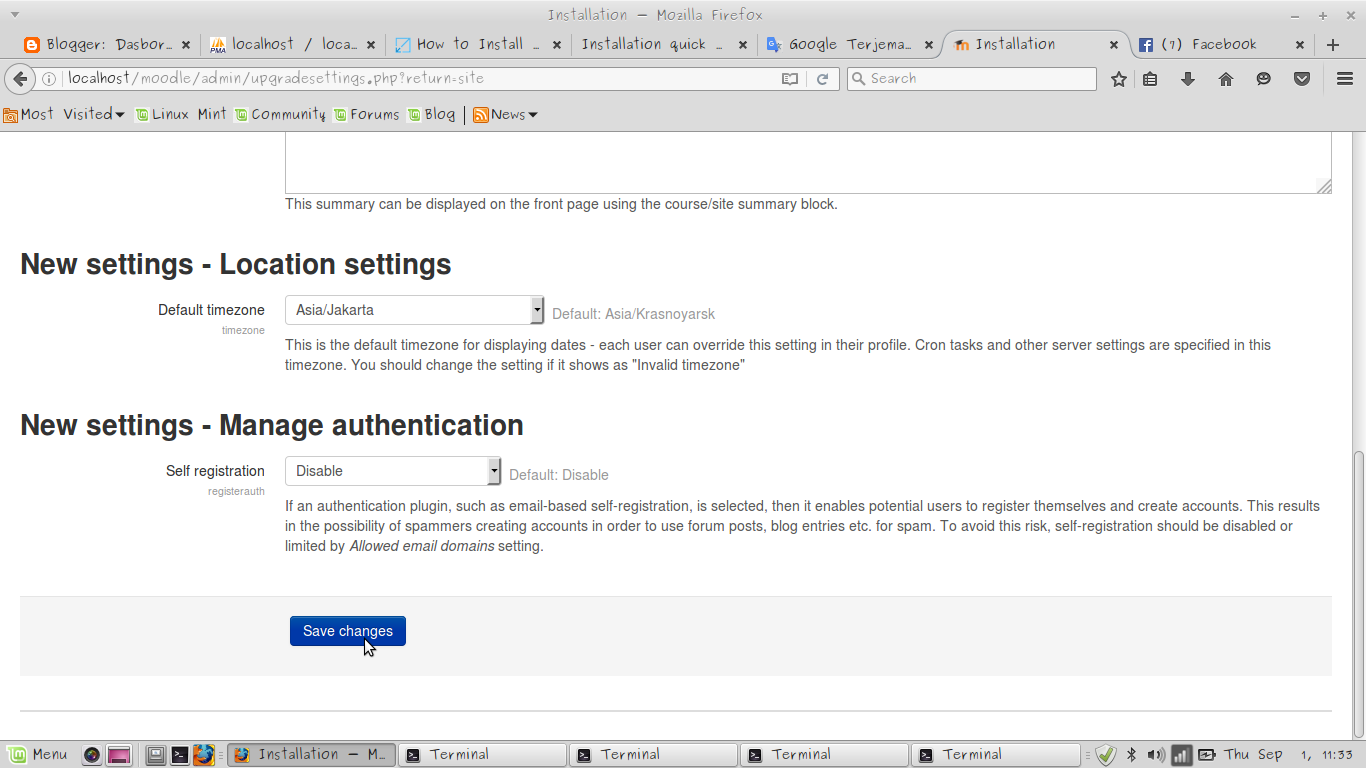1366x768 pixels.
Task: Launch Terminal from the panel launcher icon
Action: pyautogui.click(x=180, y=755)
